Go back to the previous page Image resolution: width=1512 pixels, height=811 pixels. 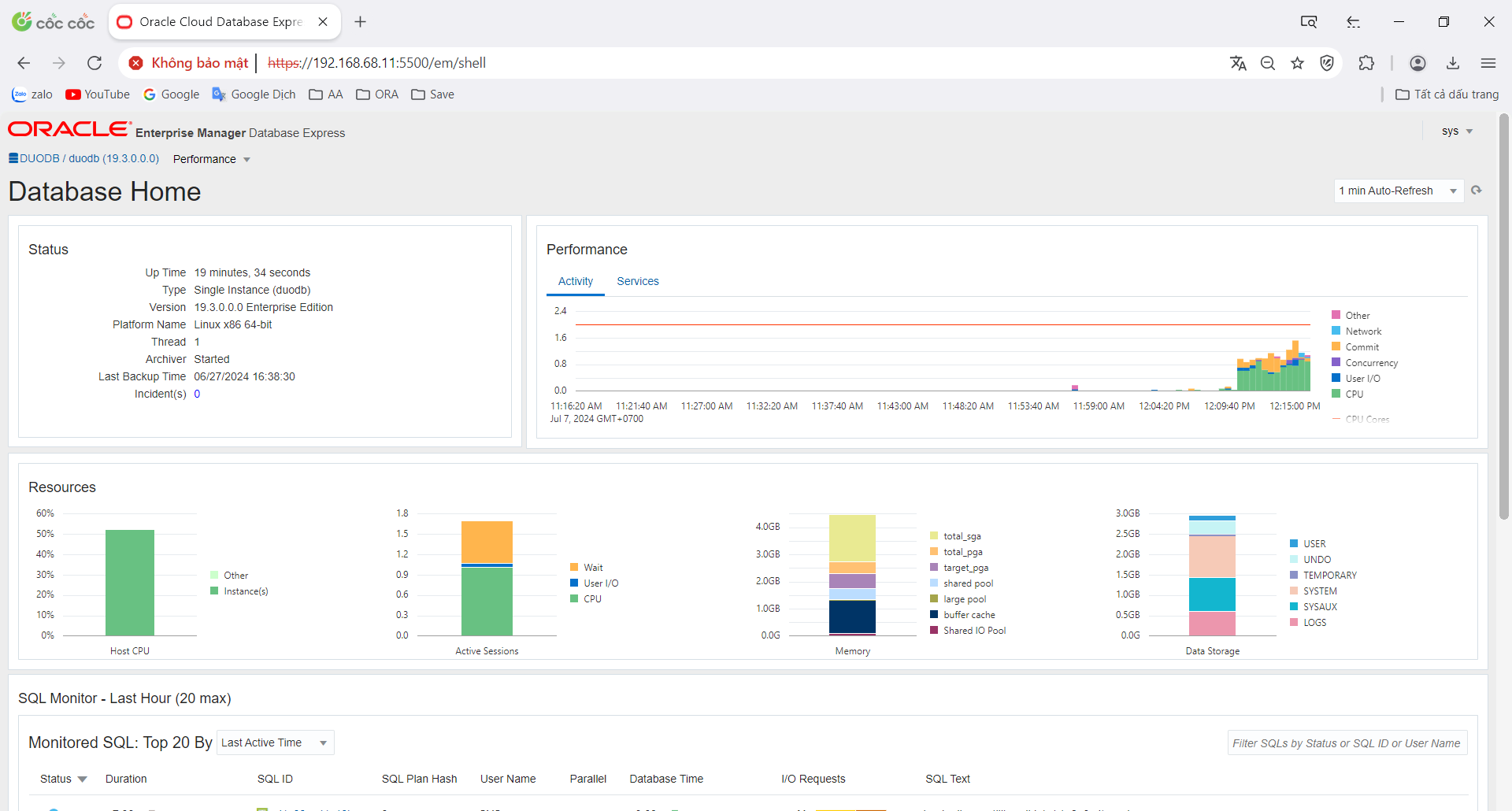(x=24, y=63)
